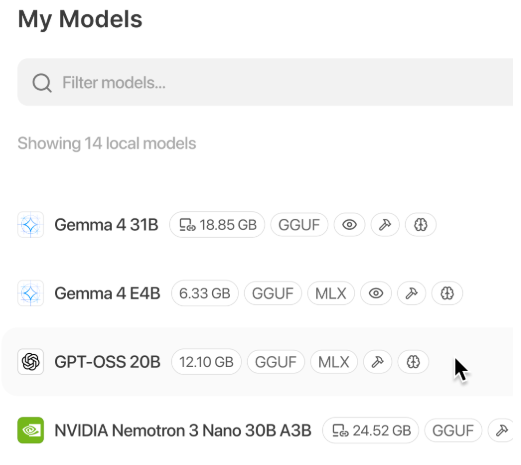Click the NVIDIA Nemotron logo icon
521x465 pixels.
(x=30, y=430)
